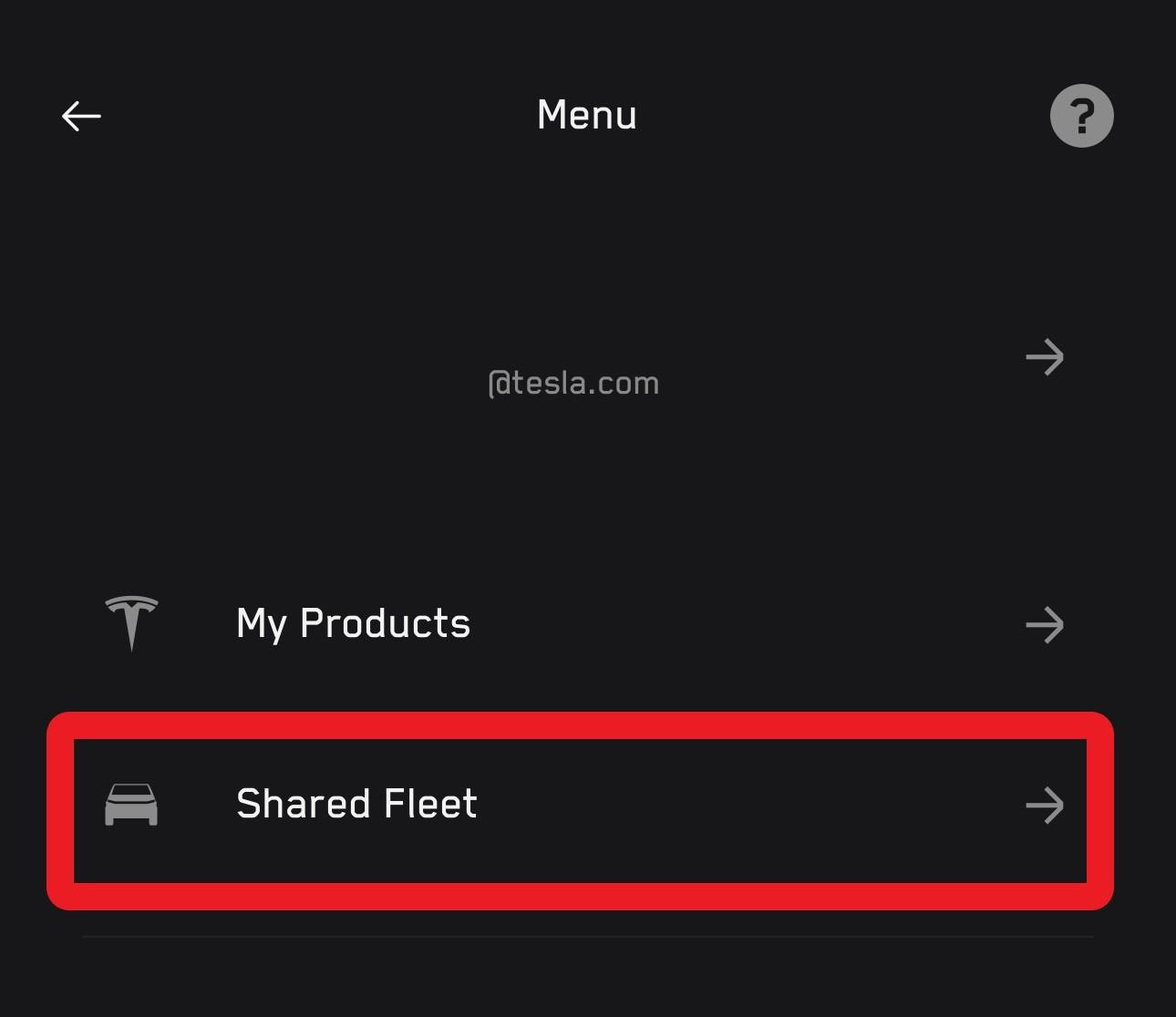Click empty space between Shared Fleet and its arrow
This screenshot has width=1176, height=1017.
click(748, 806)
